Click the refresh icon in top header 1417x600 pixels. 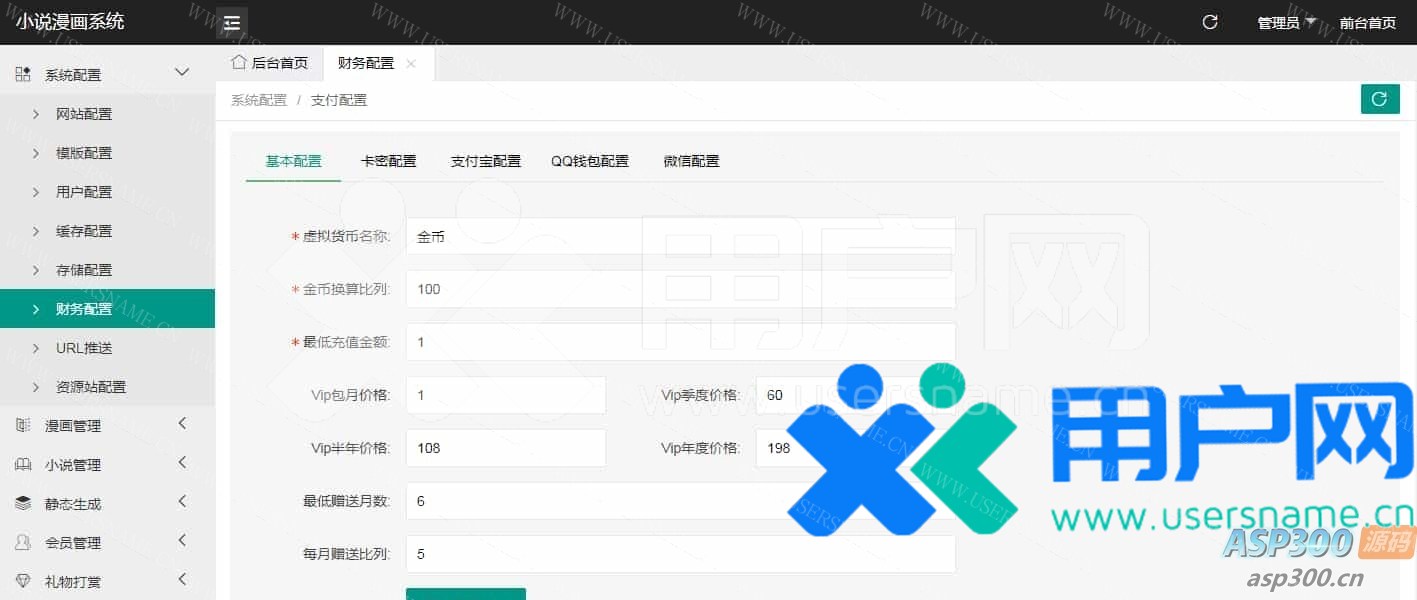1209,22
